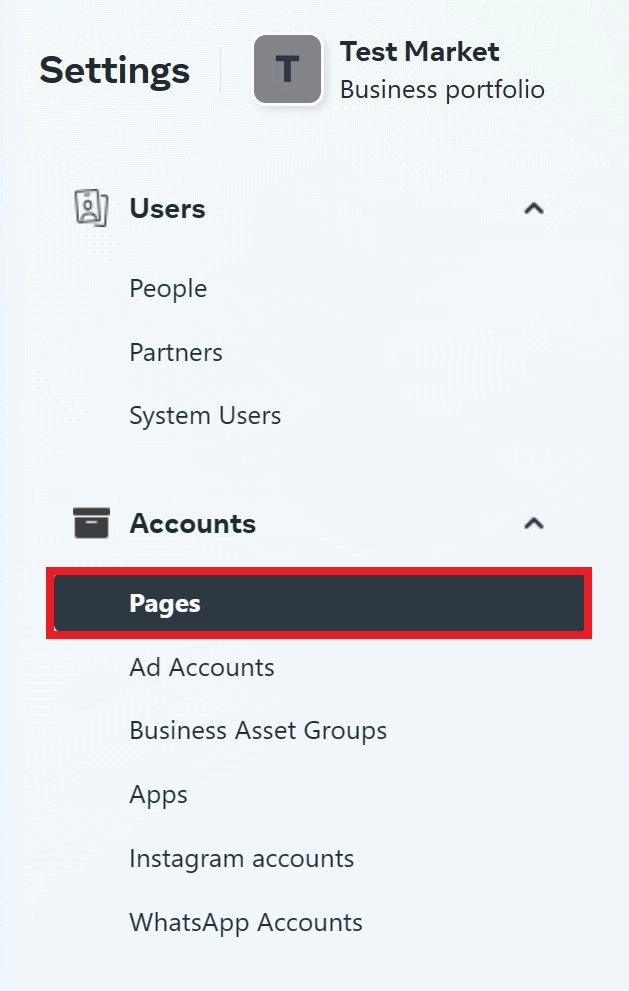Click the Accounts archive box icon
The width and height of the screenshot is (629, 991).
(92, 523)
